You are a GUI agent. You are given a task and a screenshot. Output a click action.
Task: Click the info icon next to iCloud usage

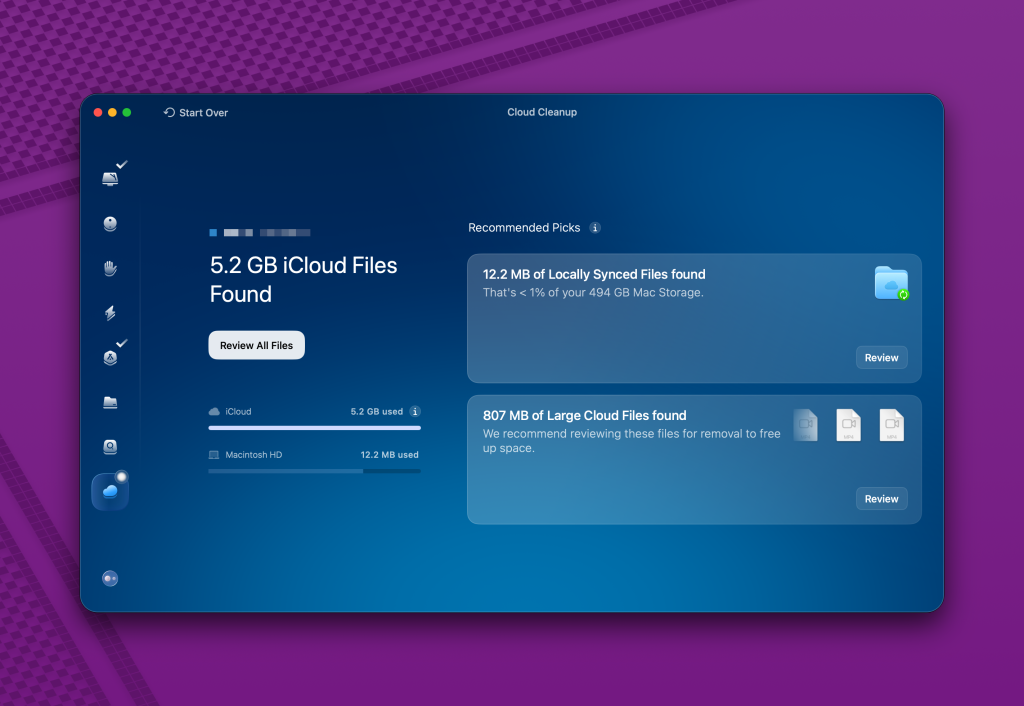416,411
